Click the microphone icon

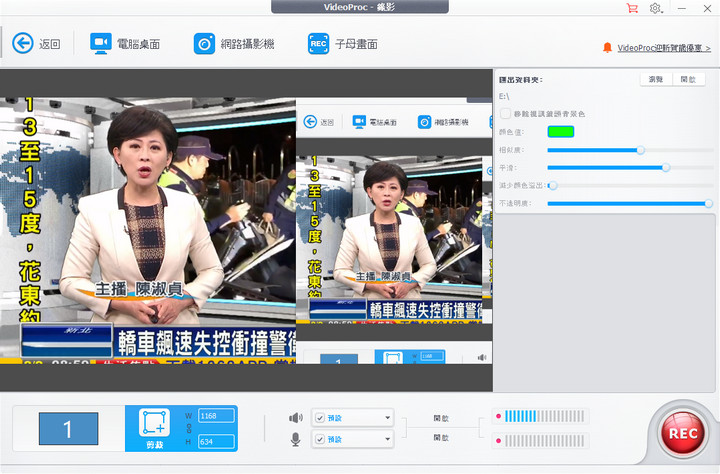pyautogui.click(x=295, y=438)
